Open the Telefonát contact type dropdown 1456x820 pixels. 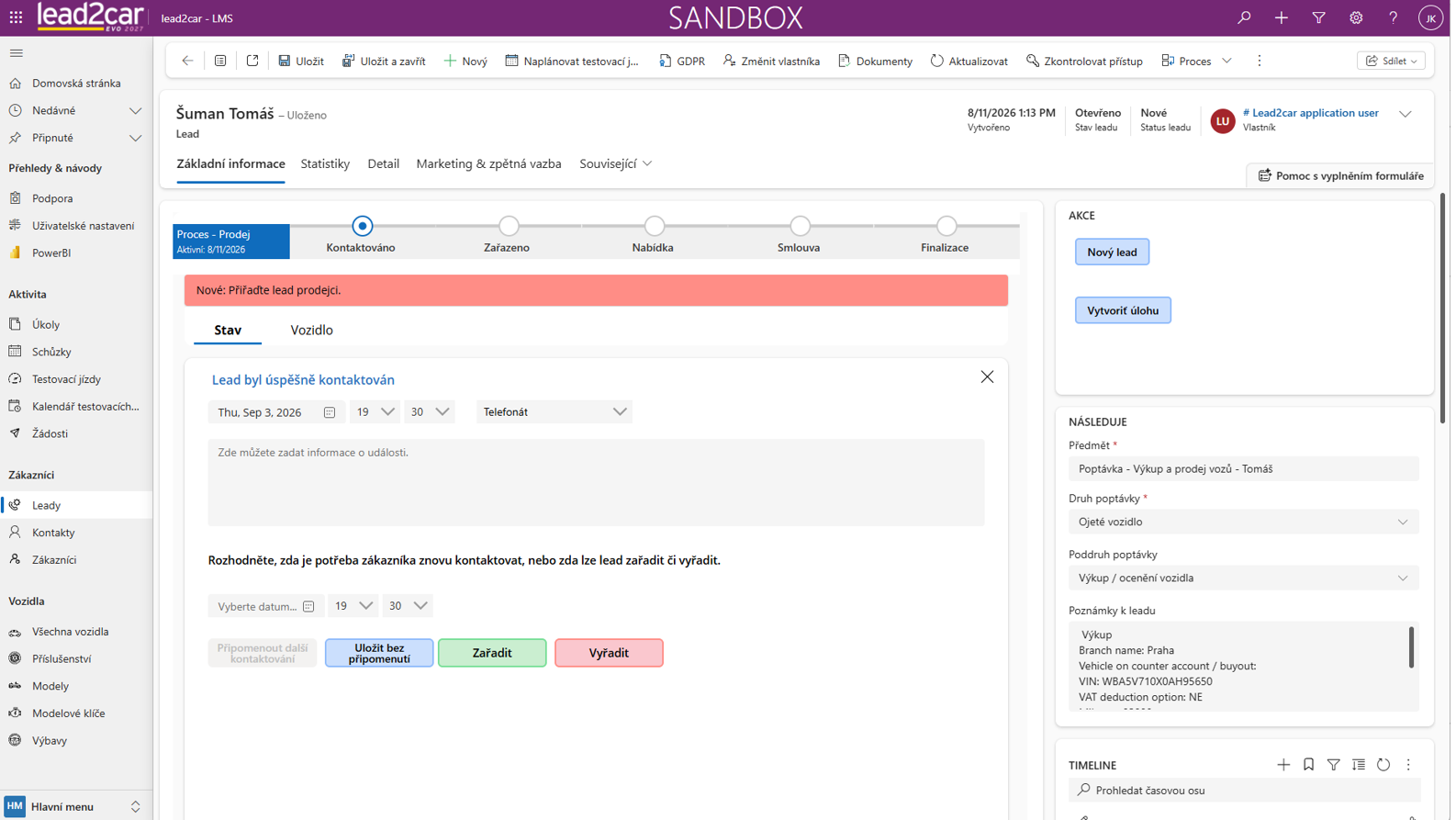[554, 412]
